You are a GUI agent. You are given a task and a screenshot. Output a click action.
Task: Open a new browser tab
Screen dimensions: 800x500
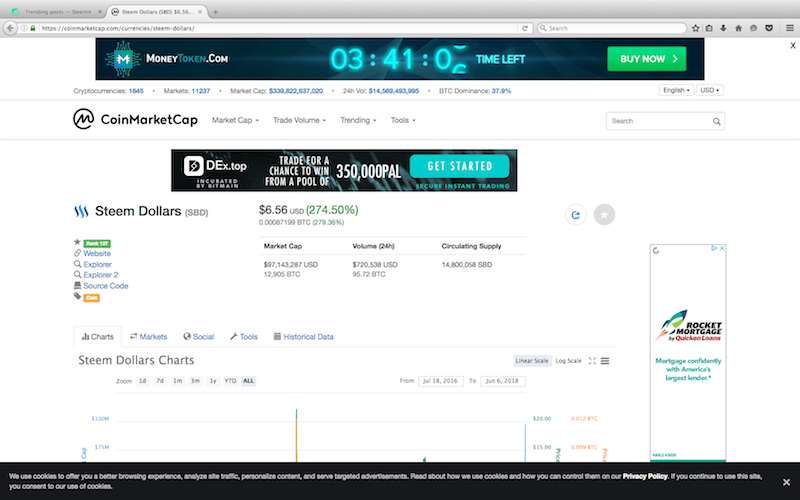[215, 12]
